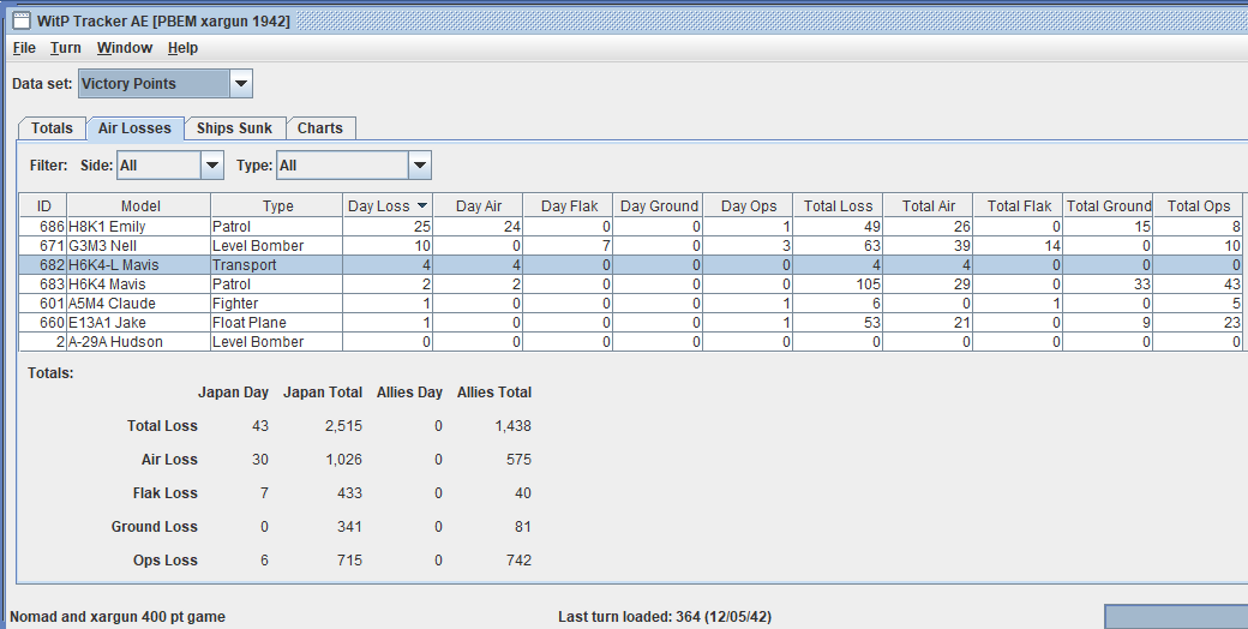Select the A-29A Hudson row
The height and width of the screenshot is (629, 1248).
click(631, 341)
